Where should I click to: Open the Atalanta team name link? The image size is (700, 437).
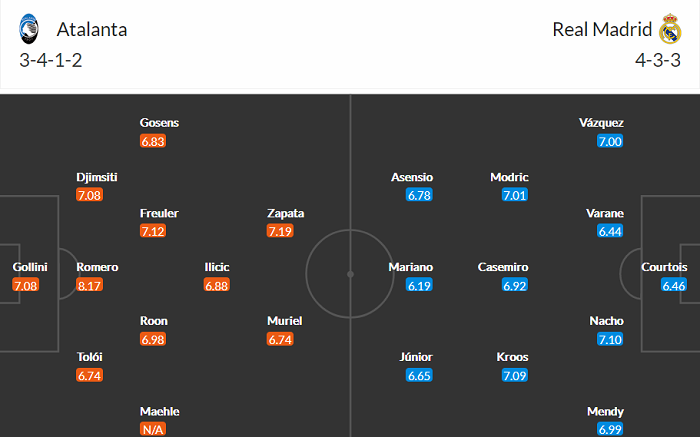(92, 29)
